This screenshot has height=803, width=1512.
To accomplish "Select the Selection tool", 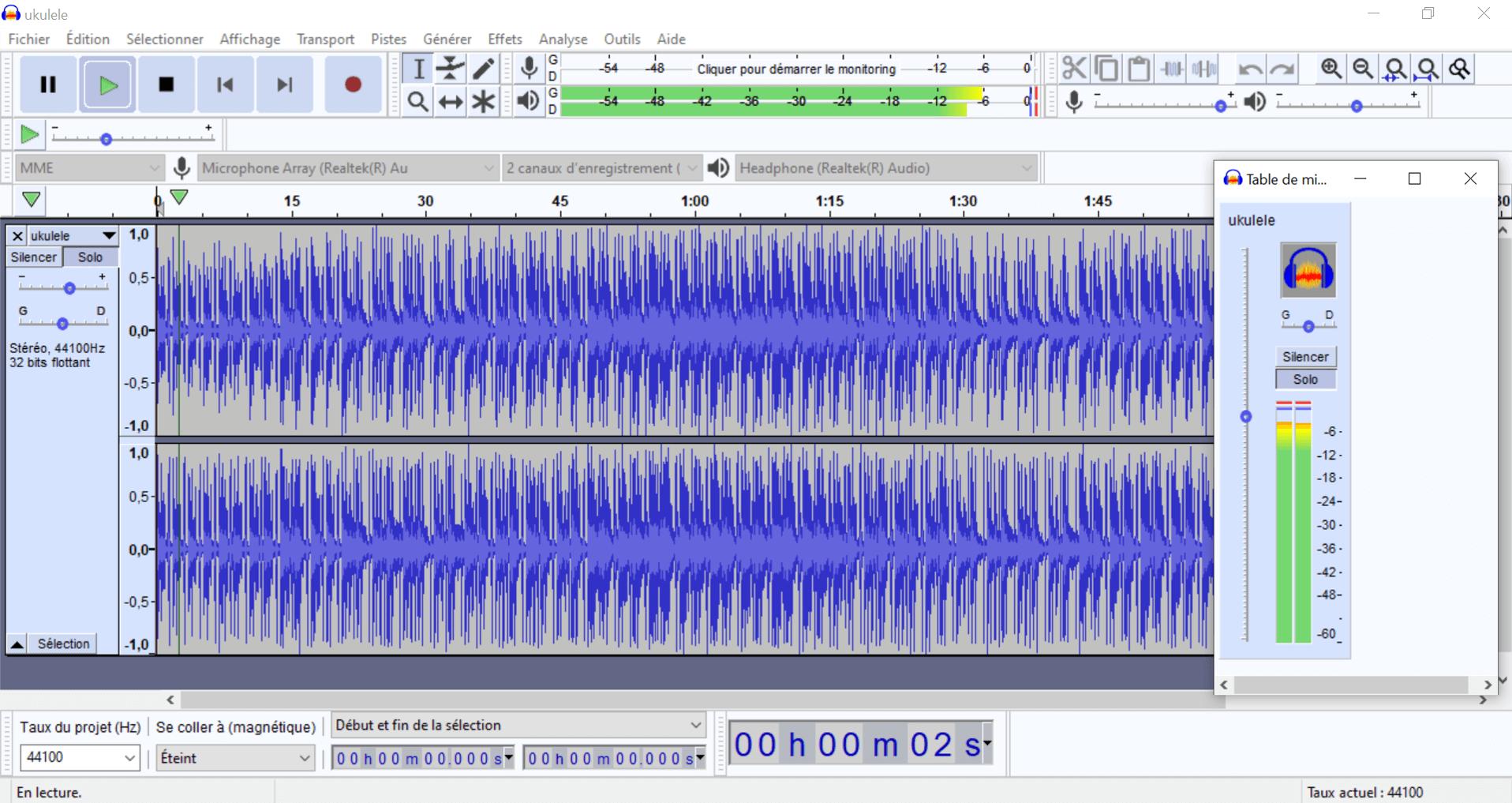I will [x=417, y=68].
